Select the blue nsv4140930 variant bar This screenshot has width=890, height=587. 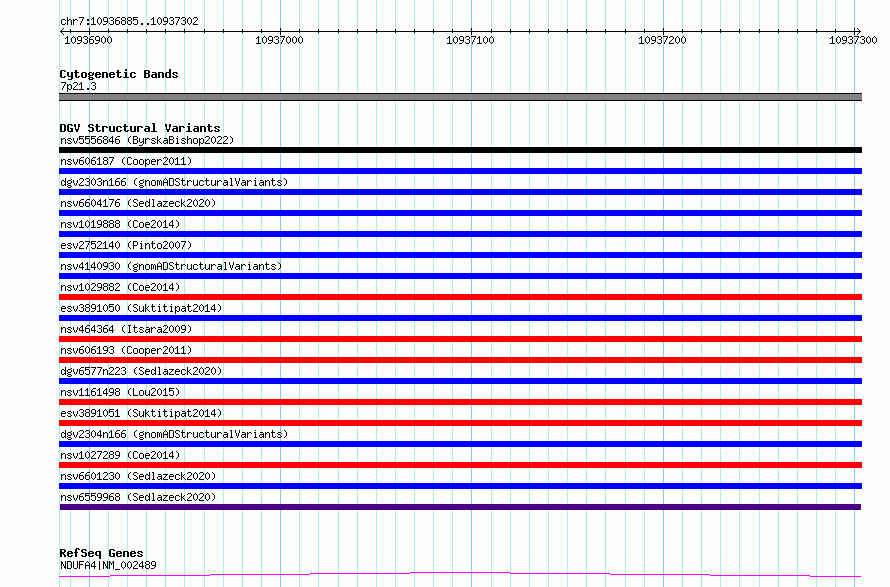point(460,276)
